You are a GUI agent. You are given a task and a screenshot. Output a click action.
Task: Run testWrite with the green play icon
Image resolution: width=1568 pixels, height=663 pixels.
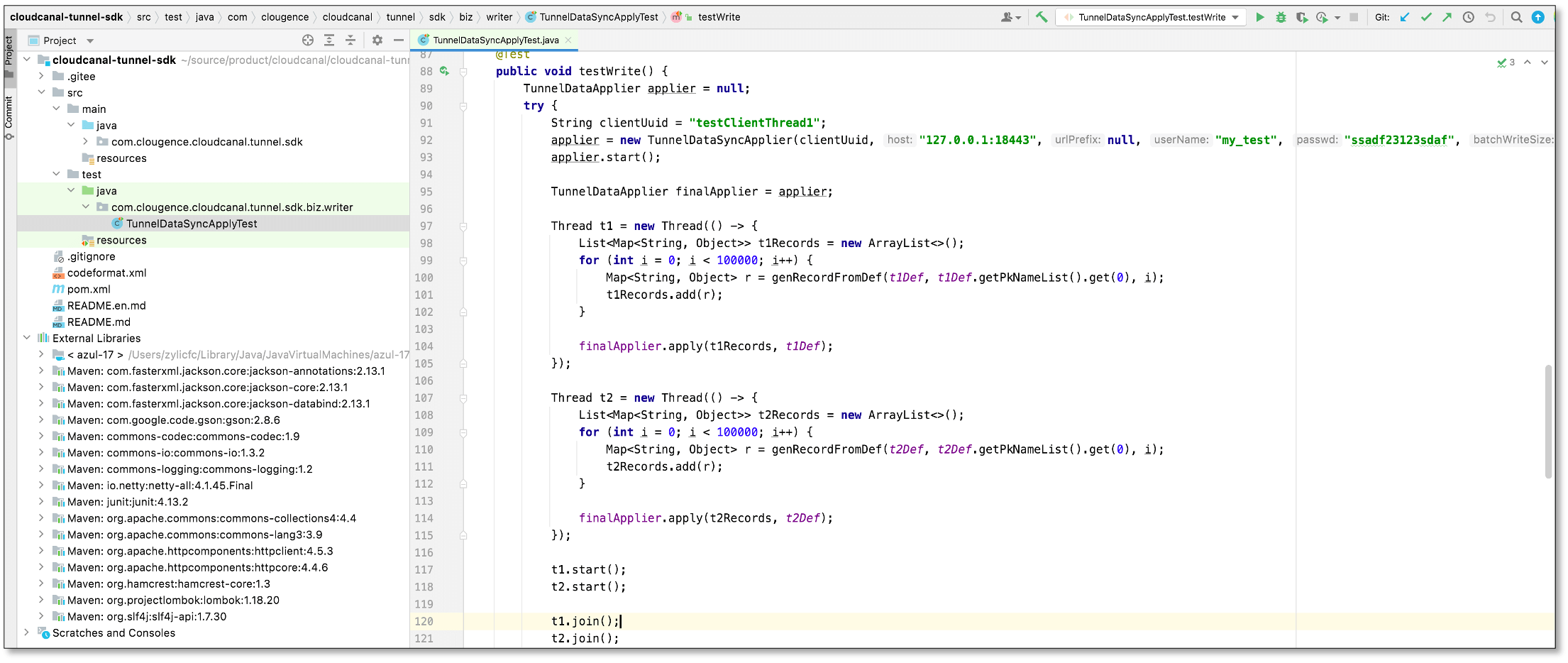tap(1260, 17)
